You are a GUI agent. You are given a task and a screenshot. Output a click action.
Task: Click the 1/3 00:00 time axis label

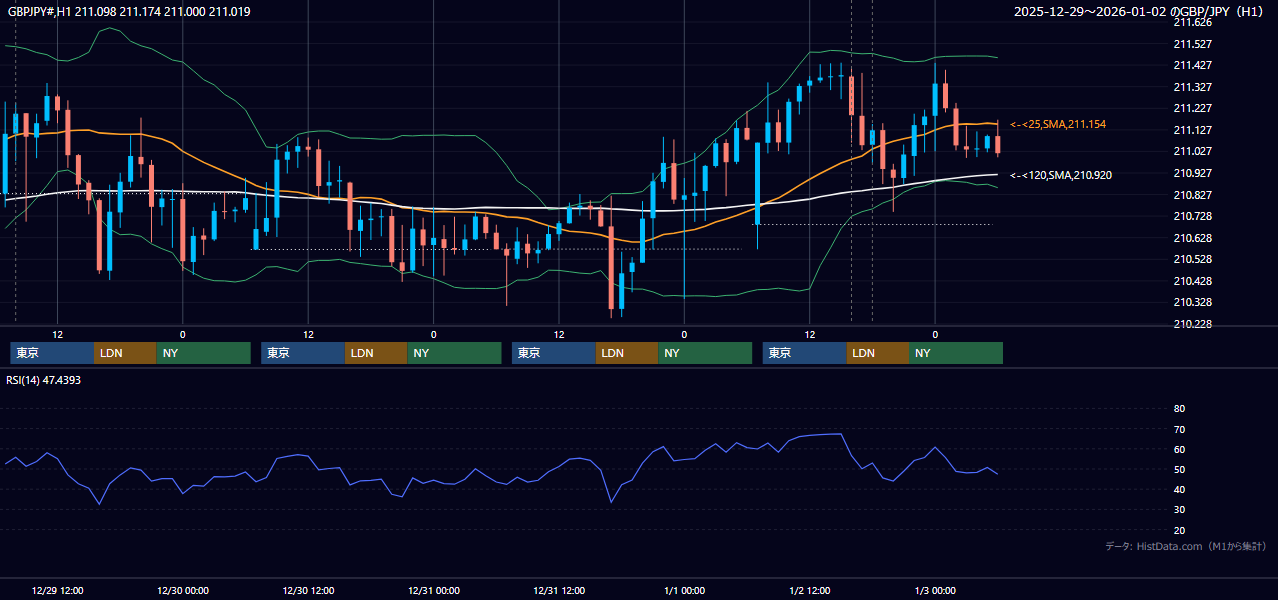936,590
